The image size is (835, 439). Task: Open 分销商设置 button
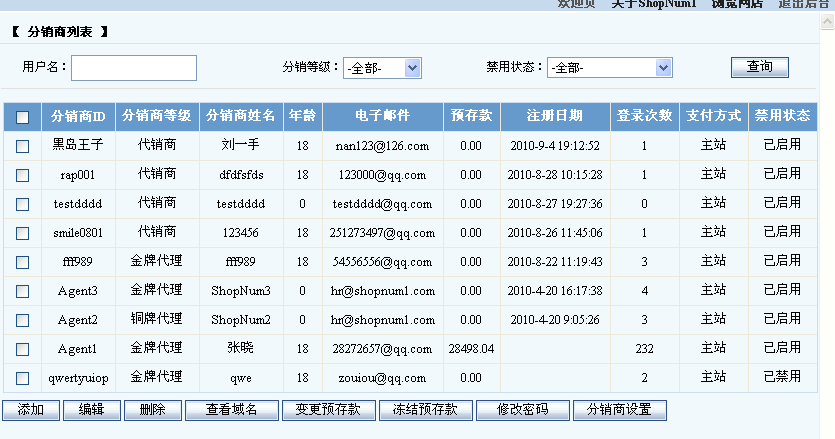click(x=619, y=410)
